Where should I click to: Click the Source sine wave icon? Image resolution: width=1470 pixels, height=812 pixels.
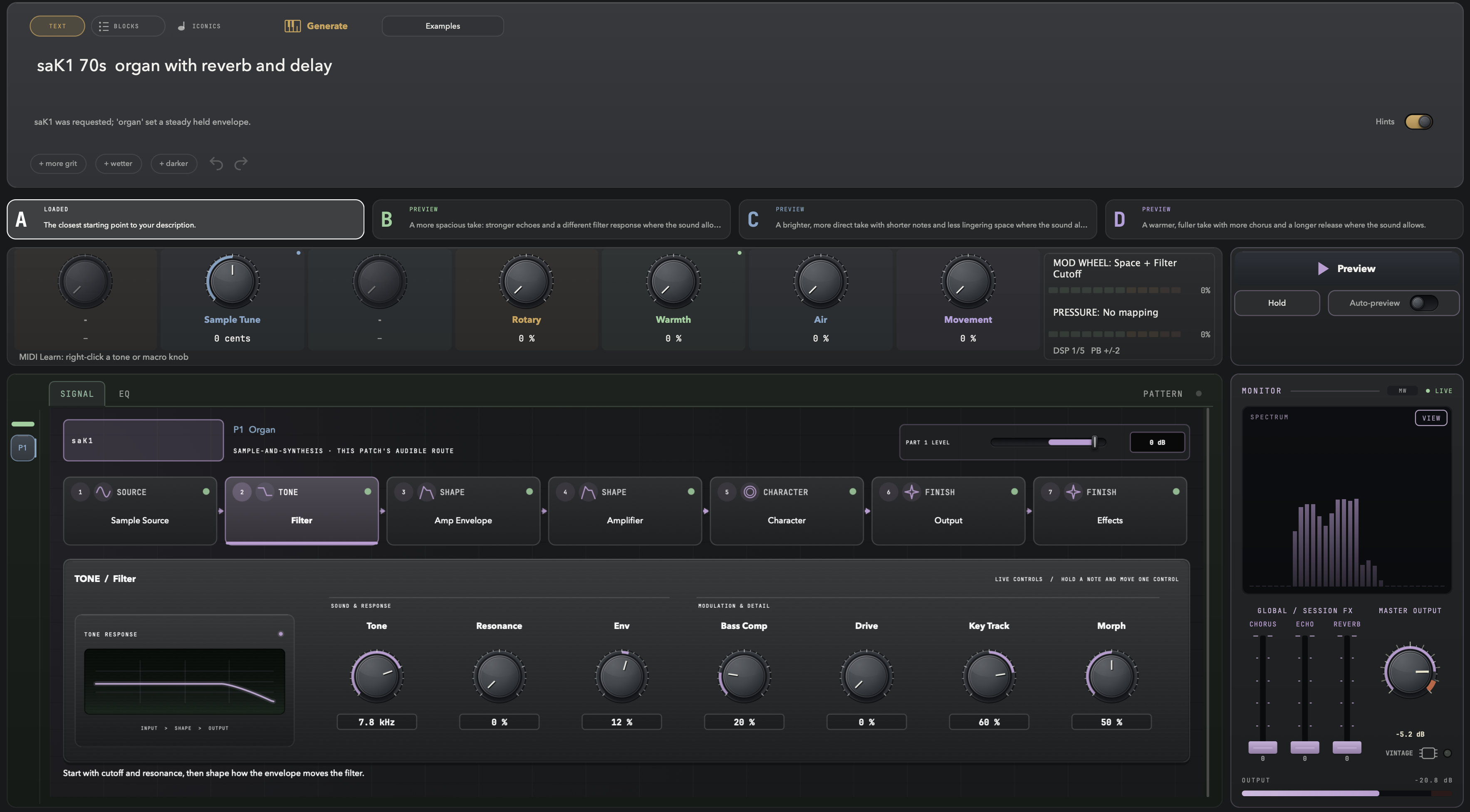point(103,492)
